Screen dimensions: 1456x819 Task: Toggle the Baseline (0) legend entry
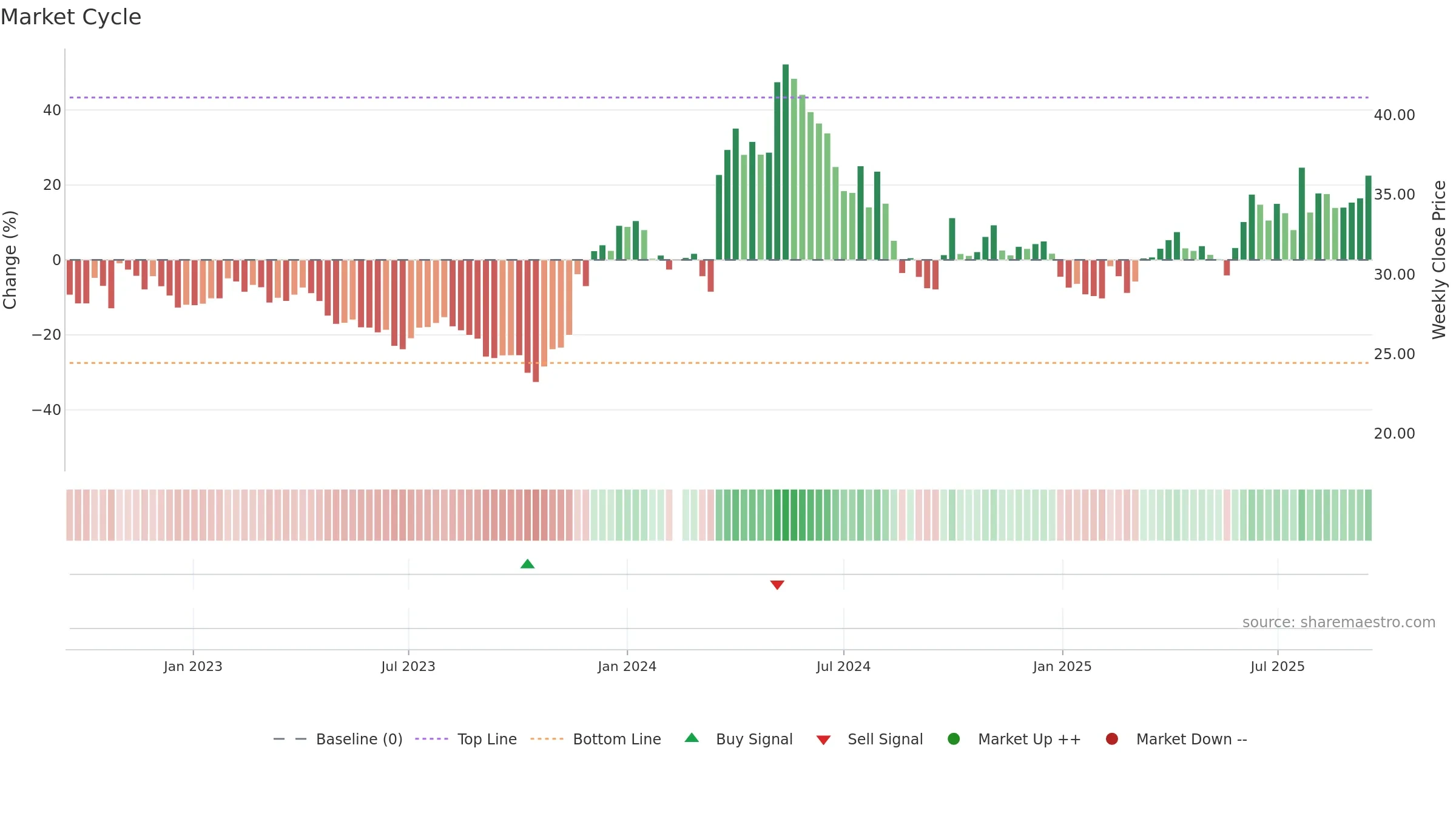[338, 739]
